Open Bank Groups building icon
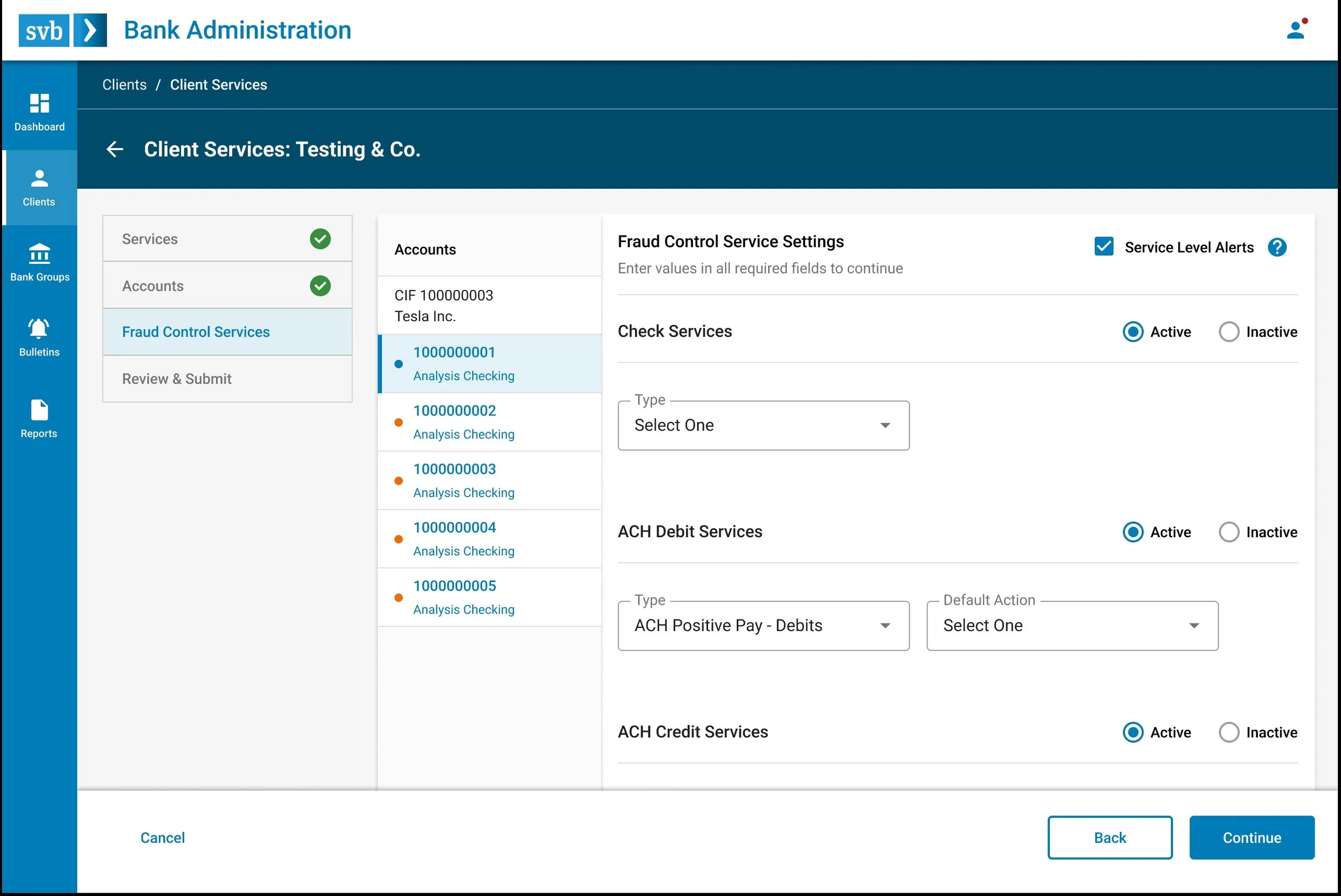The width and height of the screenshot is (1341, 896). pyautogui.click(x=39, y=254)
